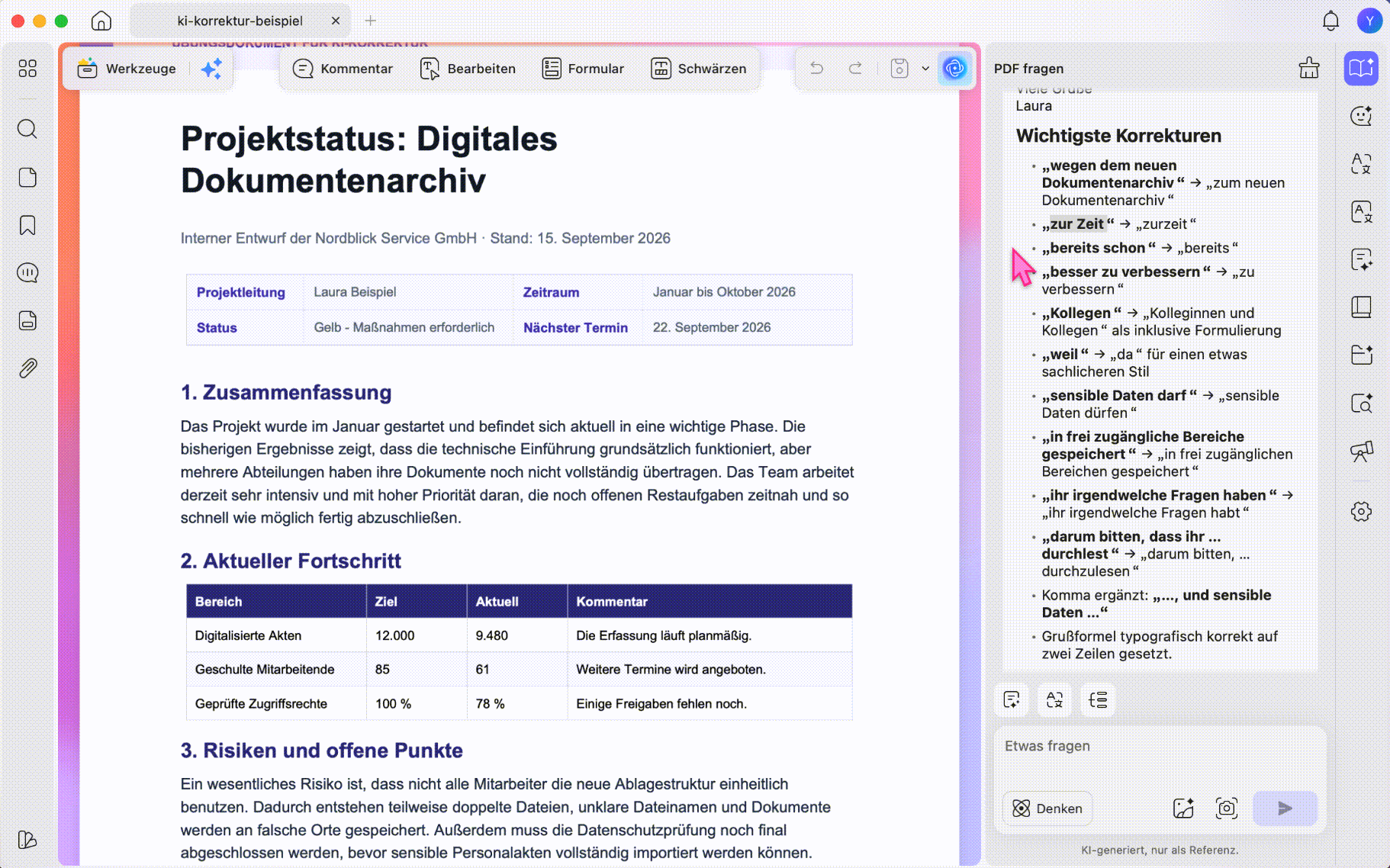The image size is (1390, 868).
Task: Open the bookmarks panel icon
Action: 27,225
